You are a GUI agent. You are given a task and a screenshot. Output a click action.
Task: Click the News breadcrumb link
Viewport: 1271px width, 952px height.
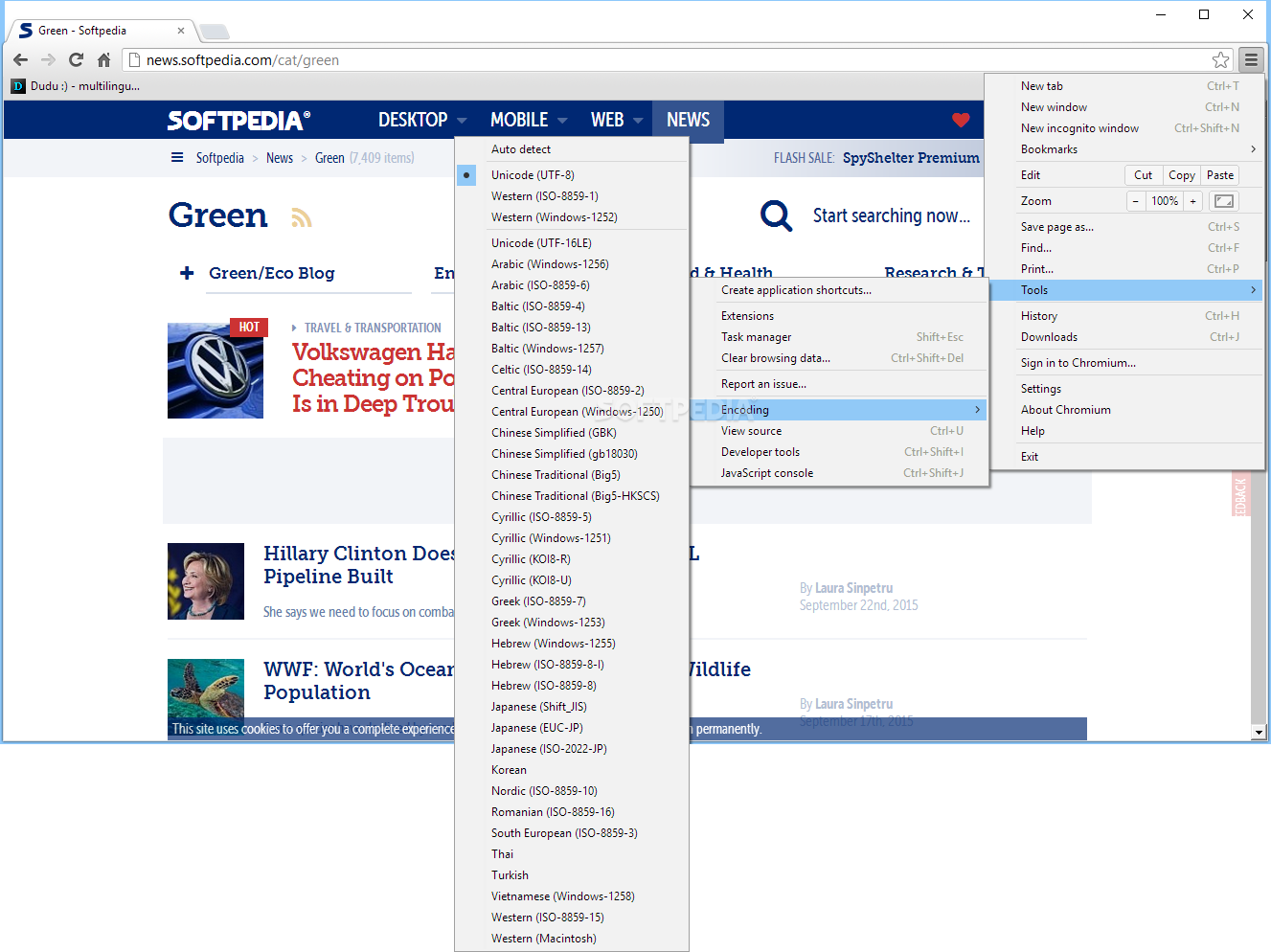click(280, 158)
